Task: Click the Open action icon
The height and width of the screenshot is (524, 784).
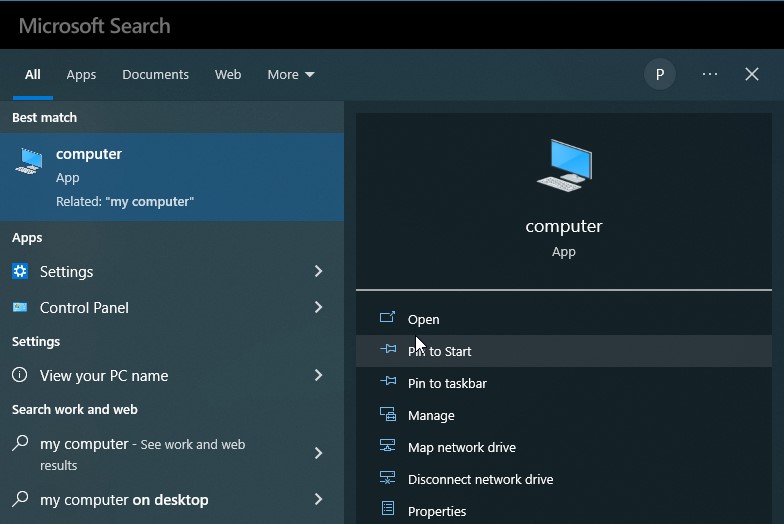Action: click(388, 318)
